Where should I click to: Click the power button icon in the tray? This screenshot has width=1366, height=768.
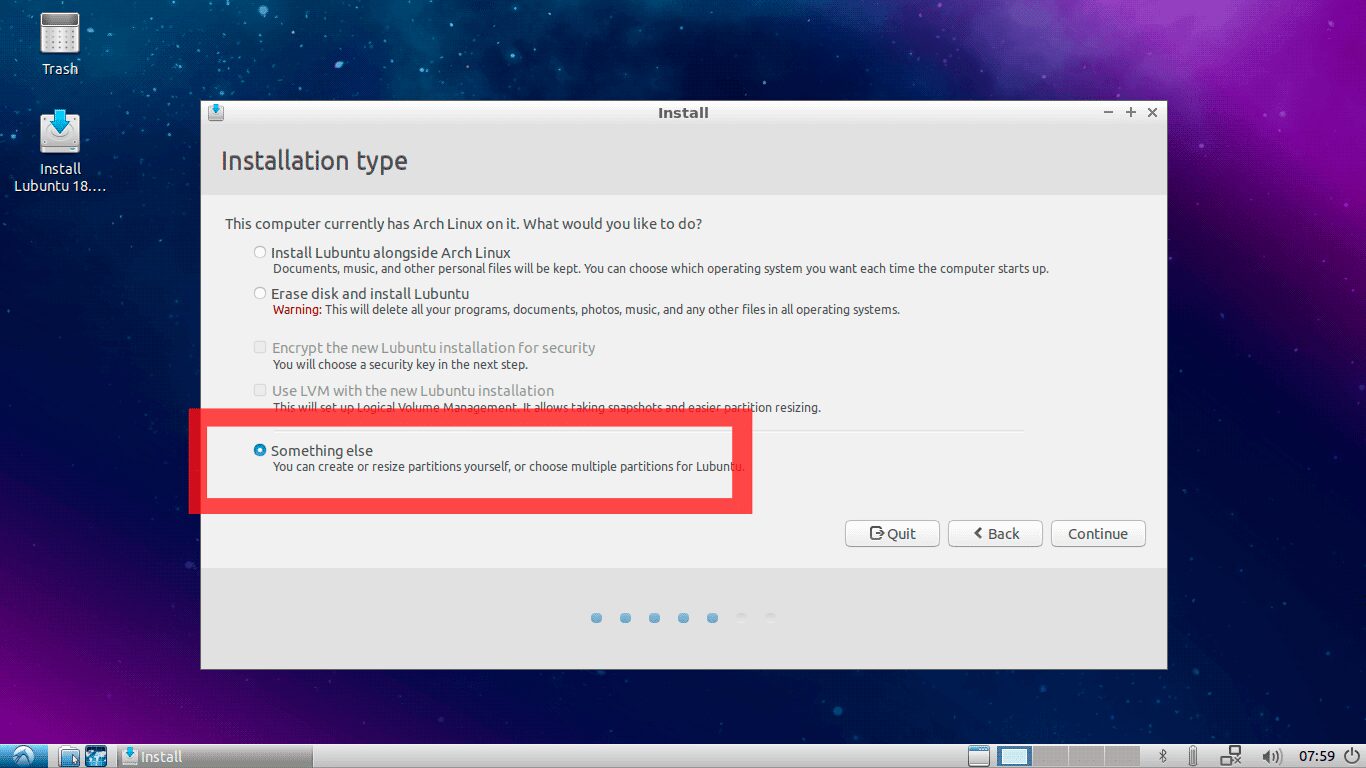coord(1349,756)
